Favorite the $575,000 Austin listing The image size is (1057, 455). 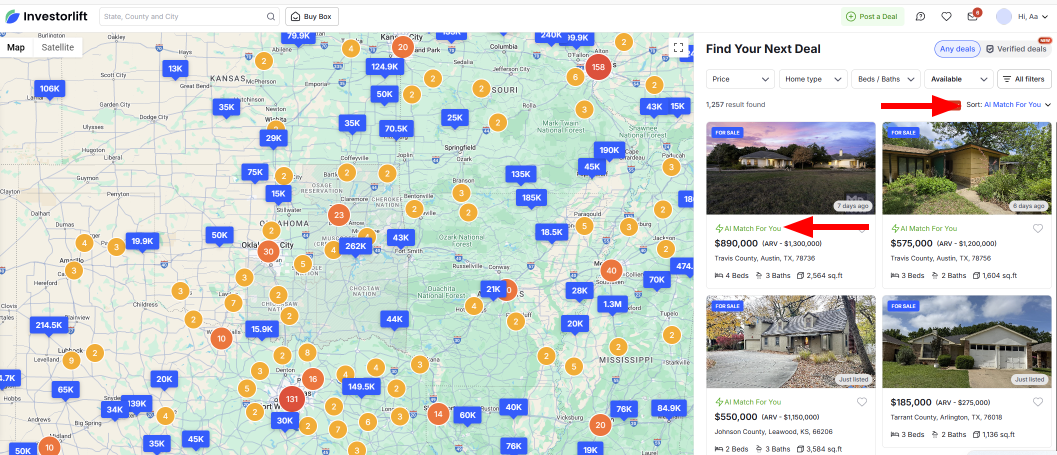(1037, 229)
